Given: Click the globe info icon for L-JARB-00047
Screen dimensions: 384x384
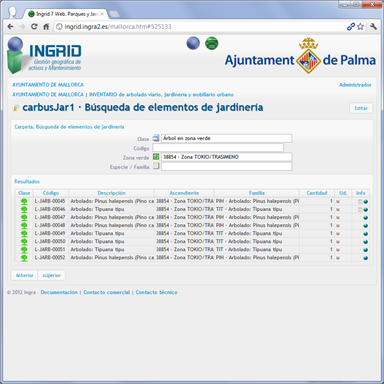Looking at the screenshot, I should 366,218.
